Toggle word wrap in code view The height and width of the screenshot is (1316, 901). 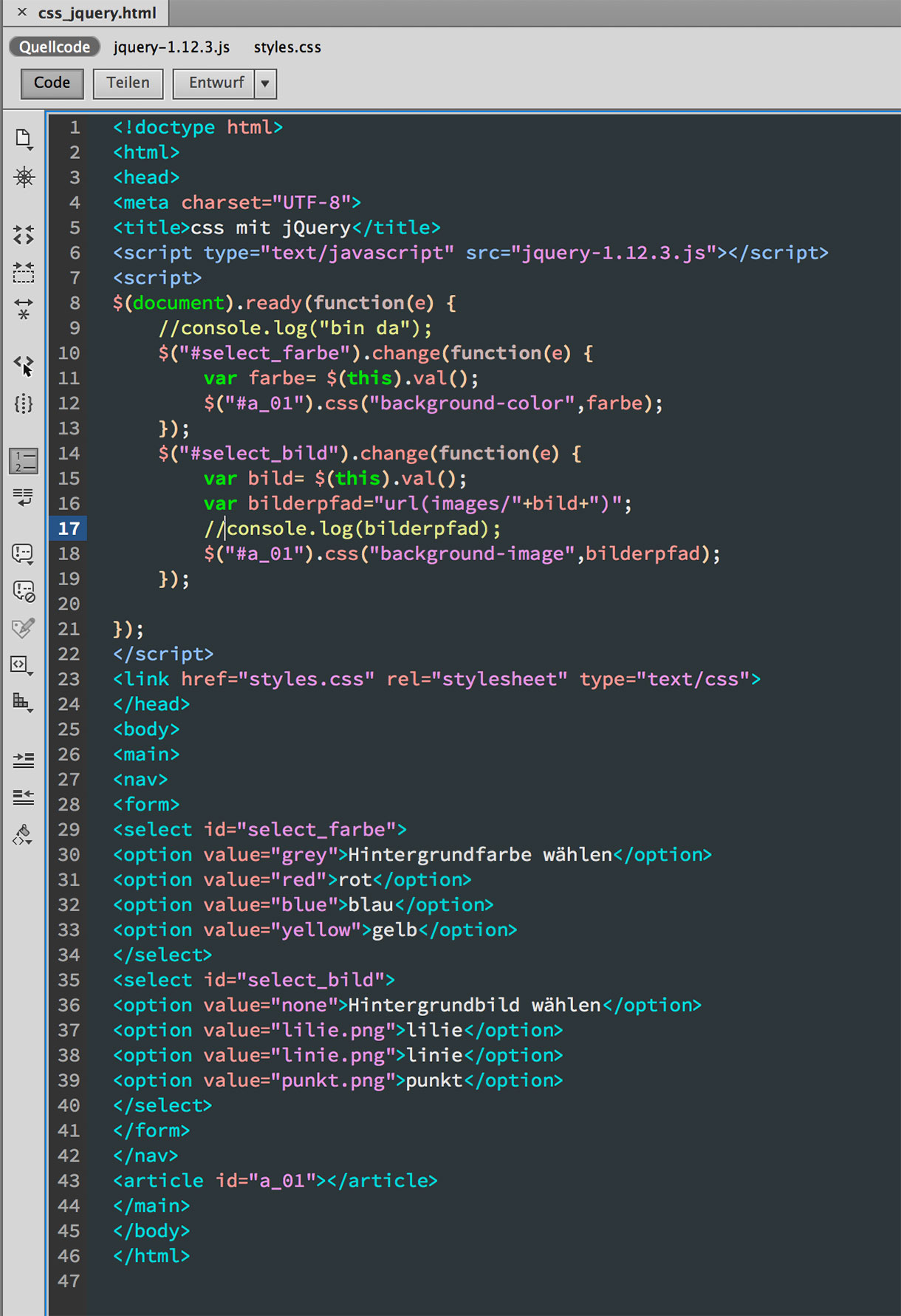[x=24, y=497]
